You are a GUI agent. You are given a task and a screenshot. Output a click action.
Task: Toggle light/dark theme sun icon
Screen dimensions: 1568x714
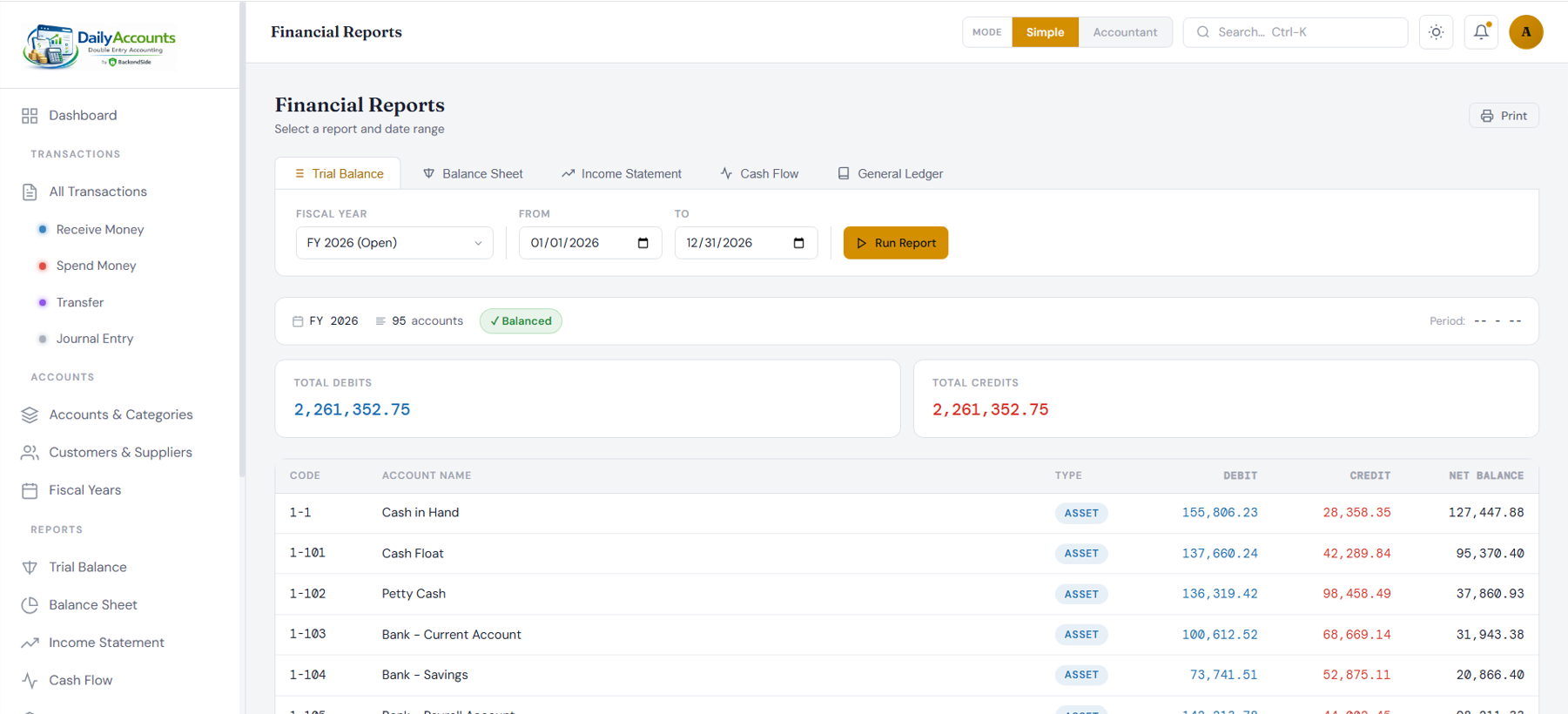(1437, 32)
